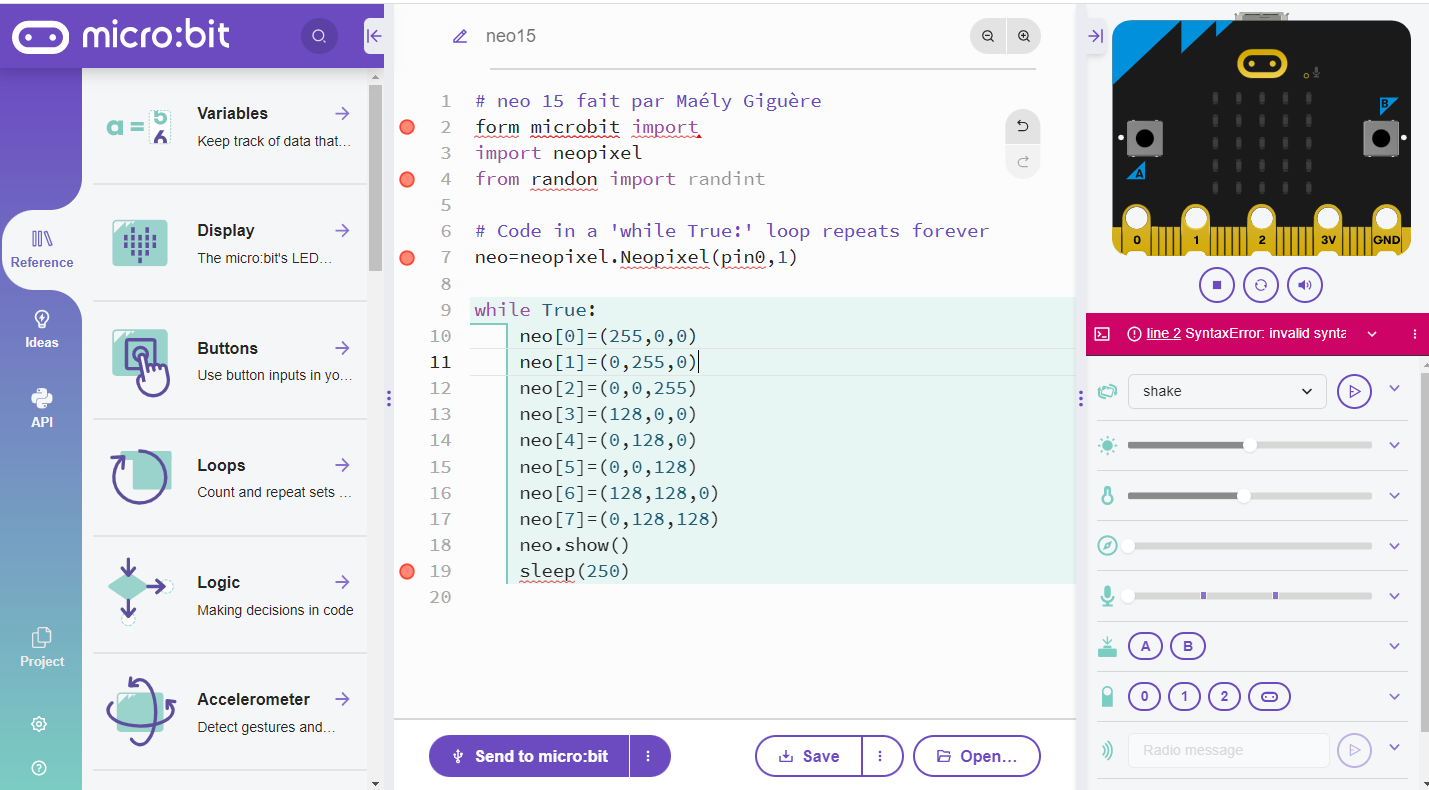Click the line 2 error link
This screenshot has height=790, width=1429.
coord(1163,334)
